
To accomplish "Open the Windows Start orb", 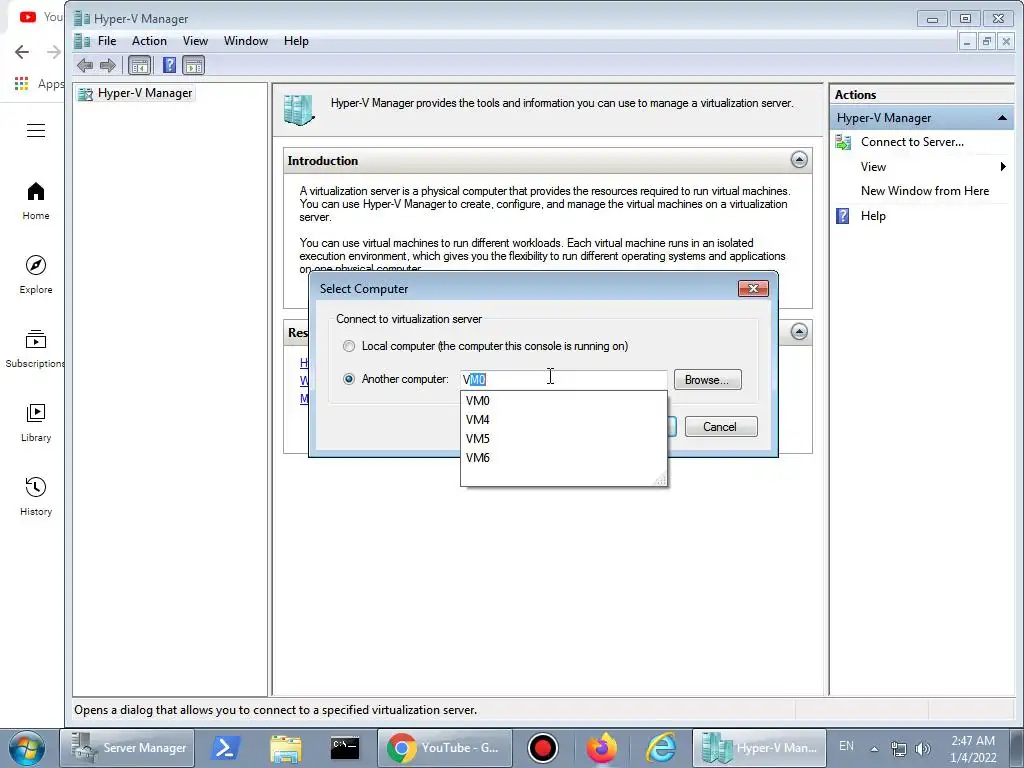I will (x=27, y=748).
